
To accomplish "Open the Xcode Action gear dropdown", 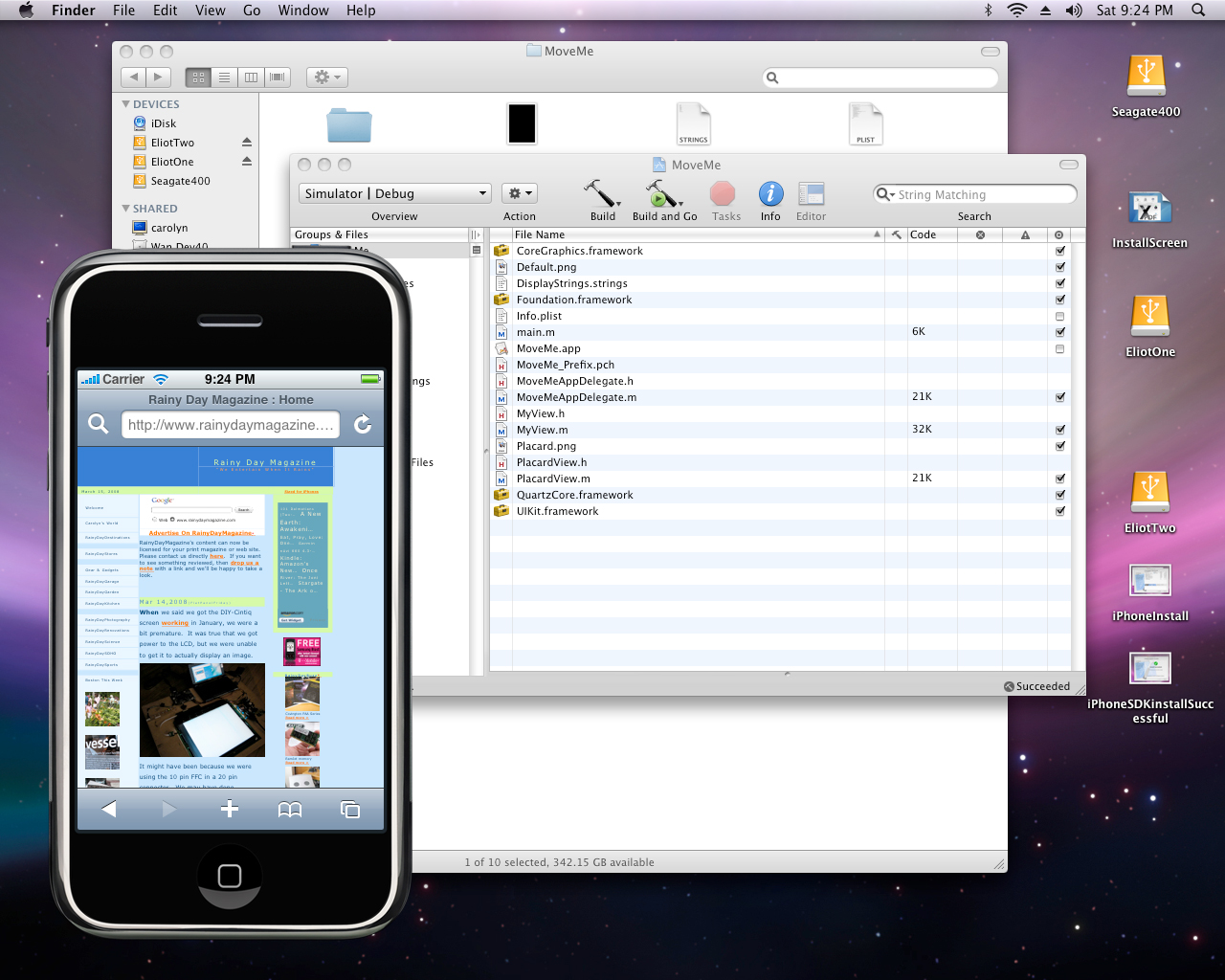I will coord(519,193).
